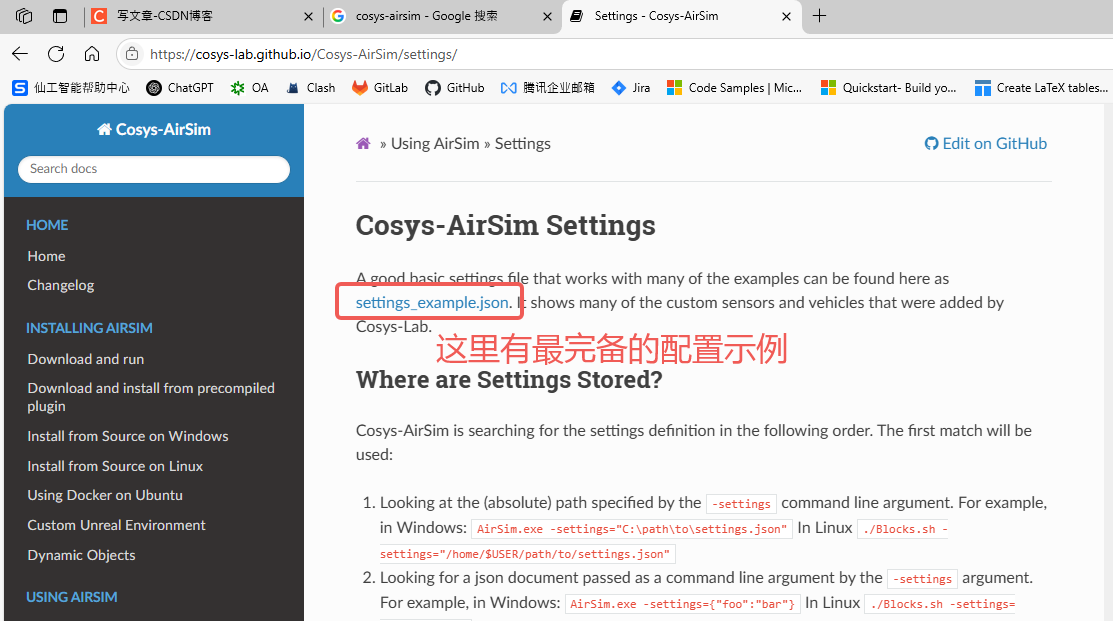The height and width of the screenshot is (621, 1113).
Task: Open Download and install from precompiled plugin
Action: 151,397
